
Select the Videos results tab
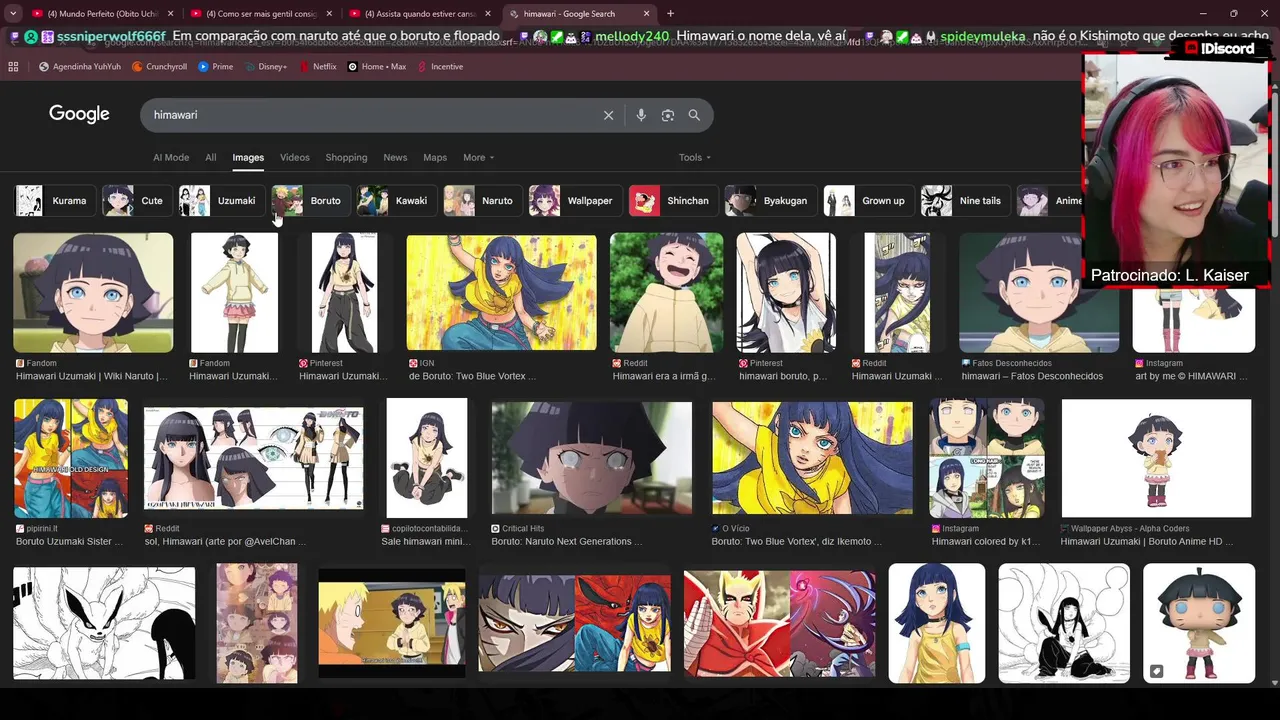295,157
